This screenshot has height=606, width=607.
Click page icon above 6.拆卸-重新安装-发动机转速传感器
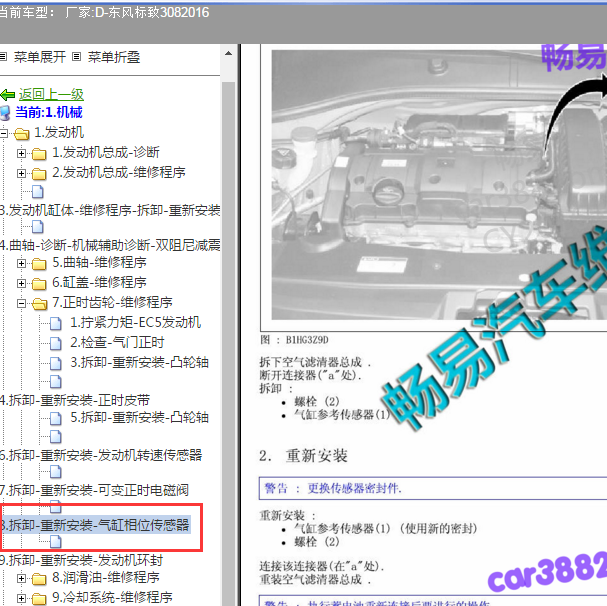point(56,436)
